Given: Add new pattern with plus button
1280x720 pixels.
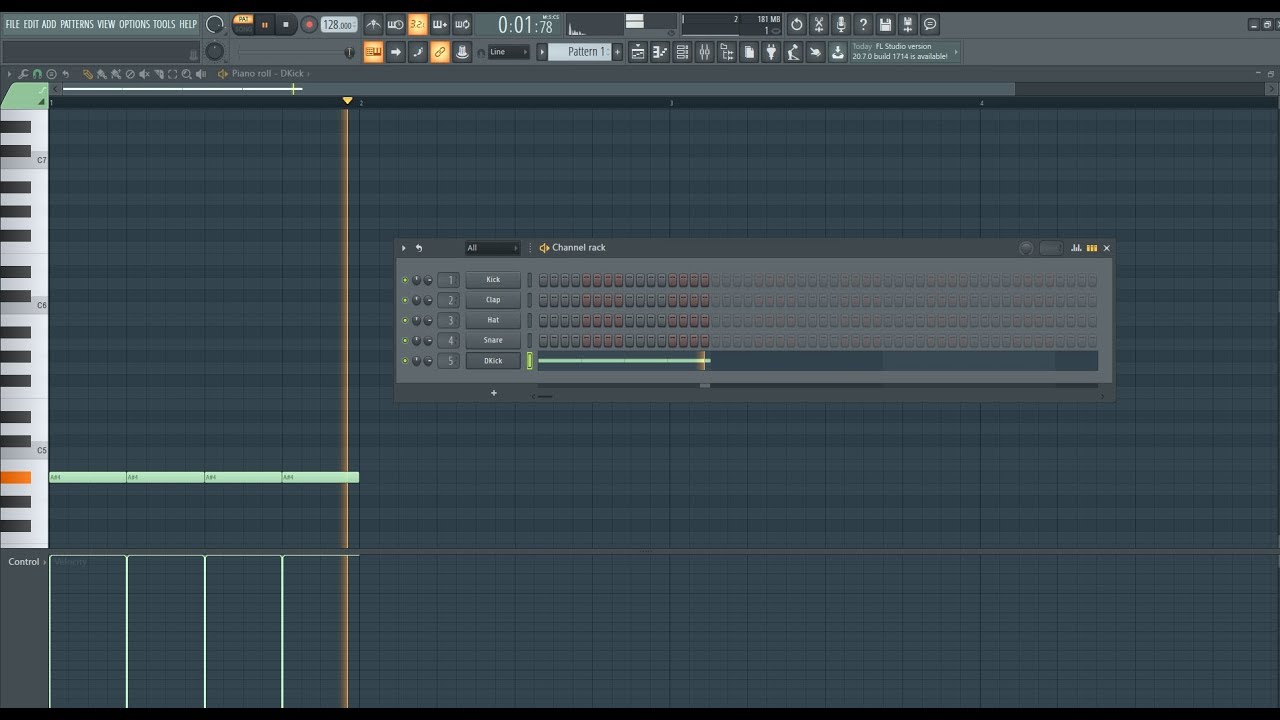Looking at the screenshot, I should [617, 52].
